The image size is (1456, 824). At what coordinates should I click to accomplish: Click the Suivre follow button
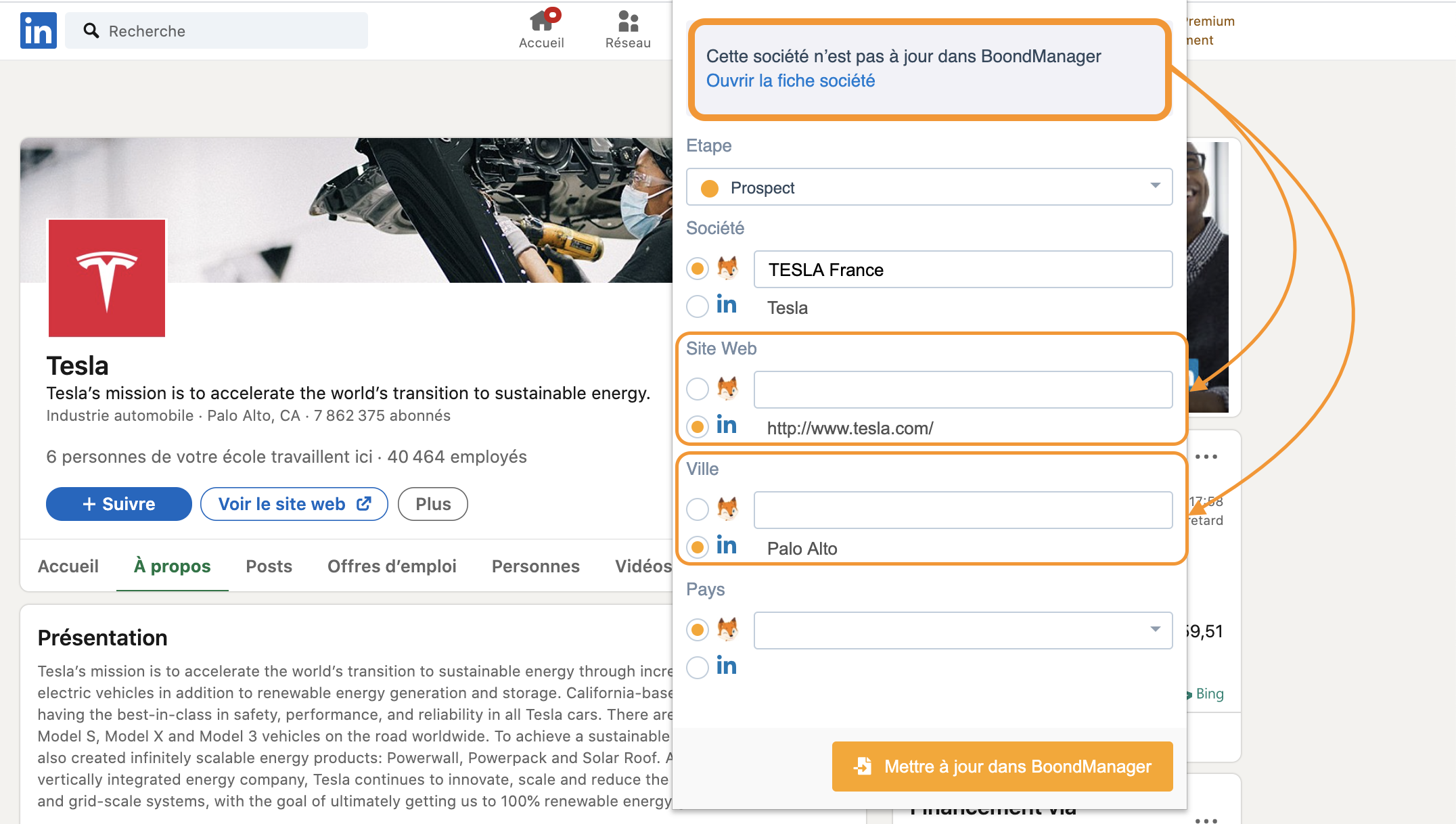119,504
